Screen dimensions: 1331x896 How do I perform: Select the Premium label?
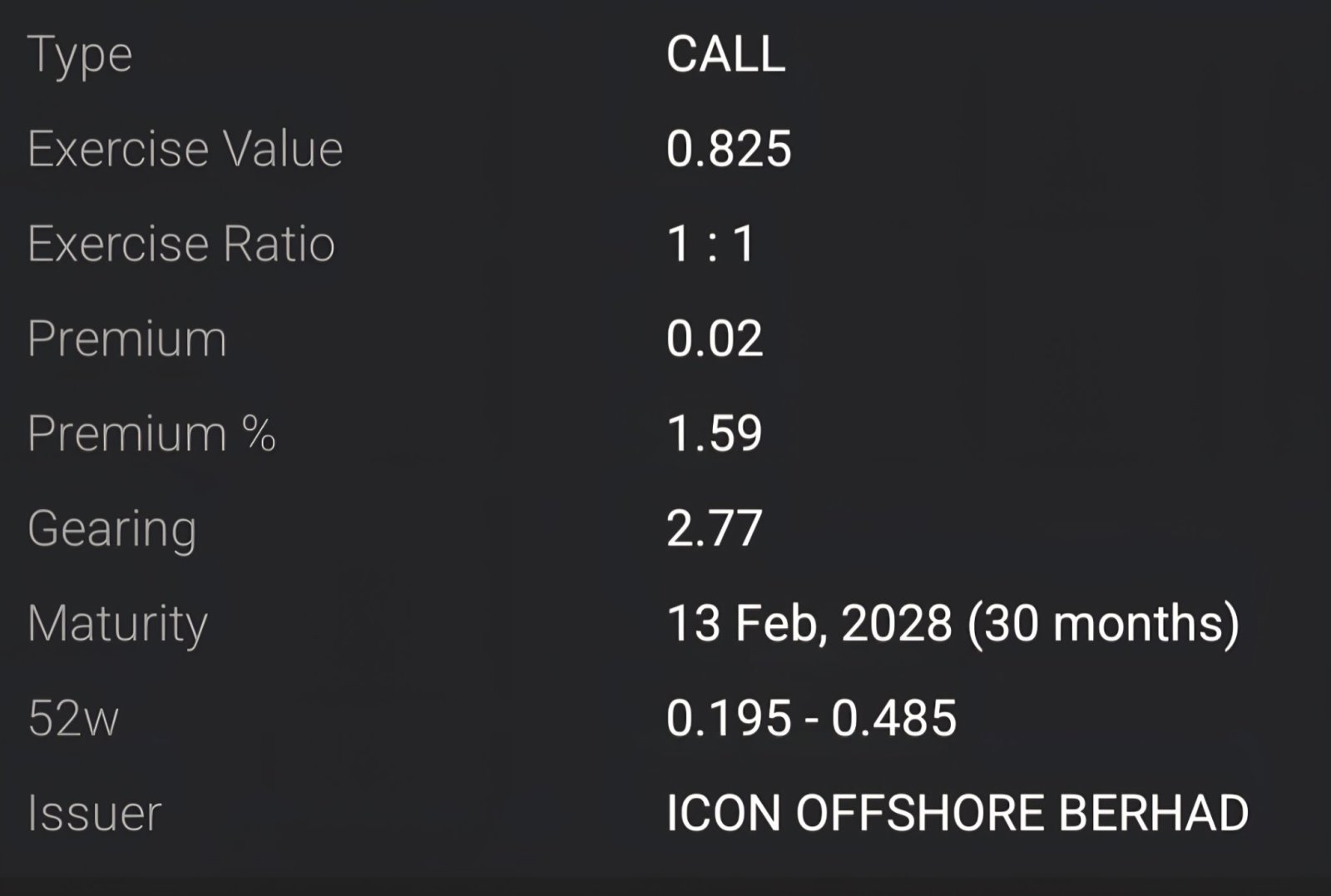coord(126,339)
